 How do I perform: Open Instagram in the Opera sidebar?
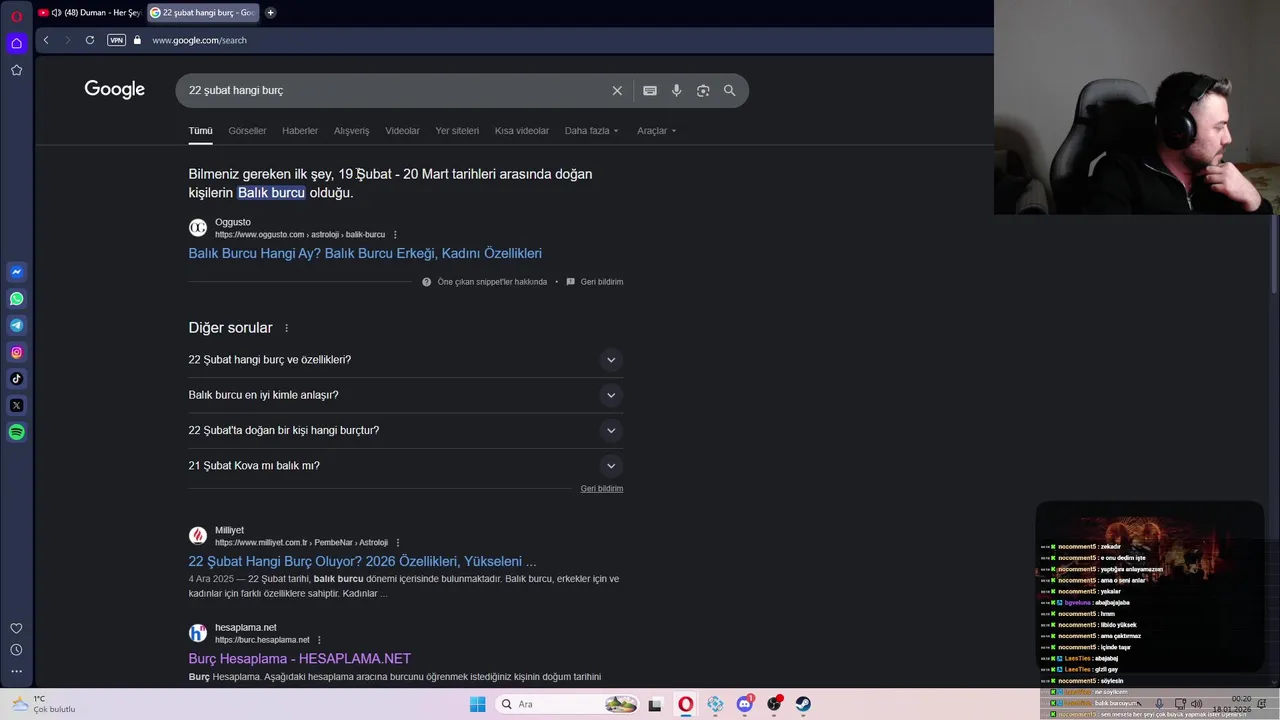16,352
